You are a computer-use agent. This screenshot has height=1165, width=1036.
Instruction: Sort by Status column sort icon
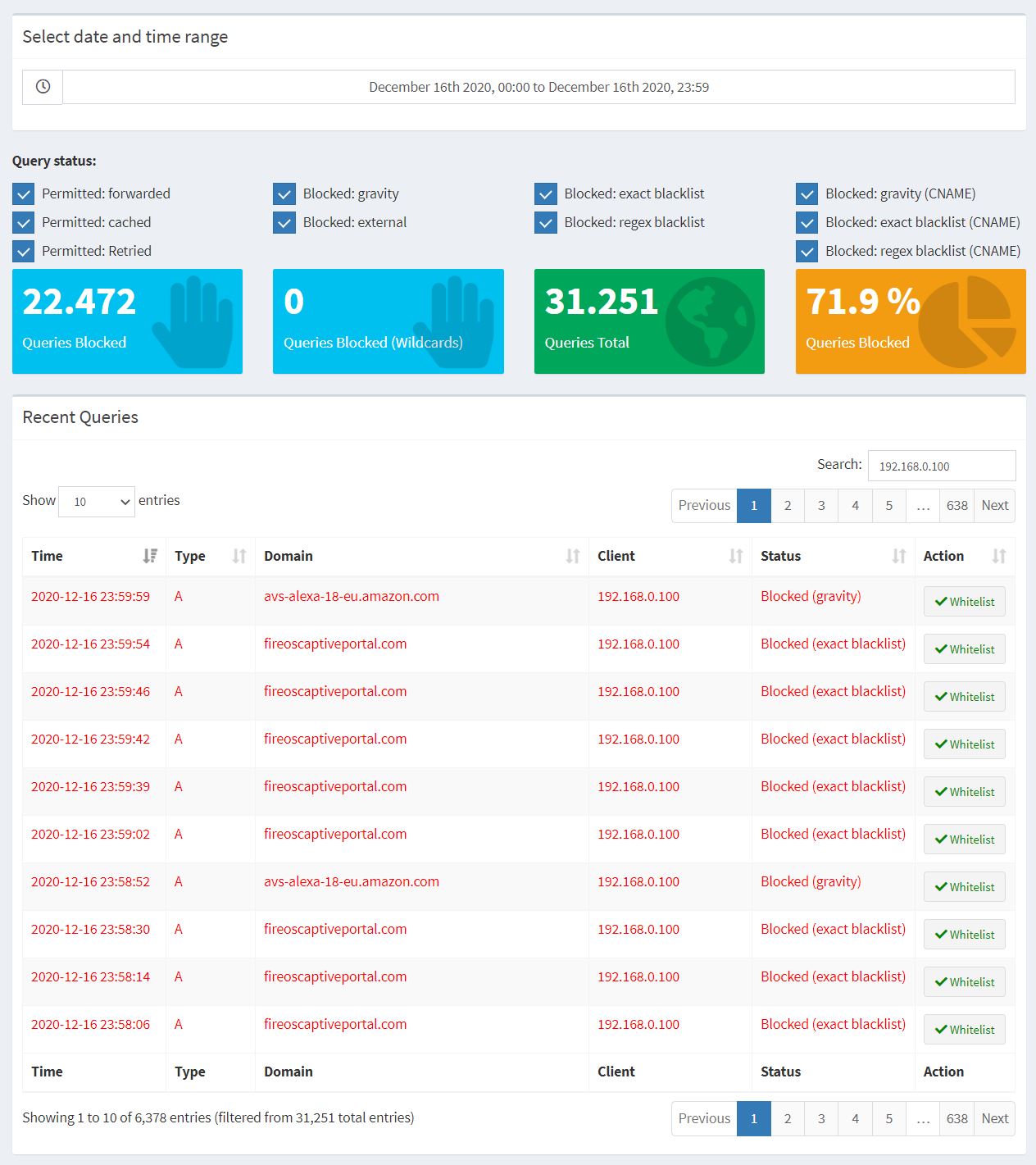click(x=899, y=556)
